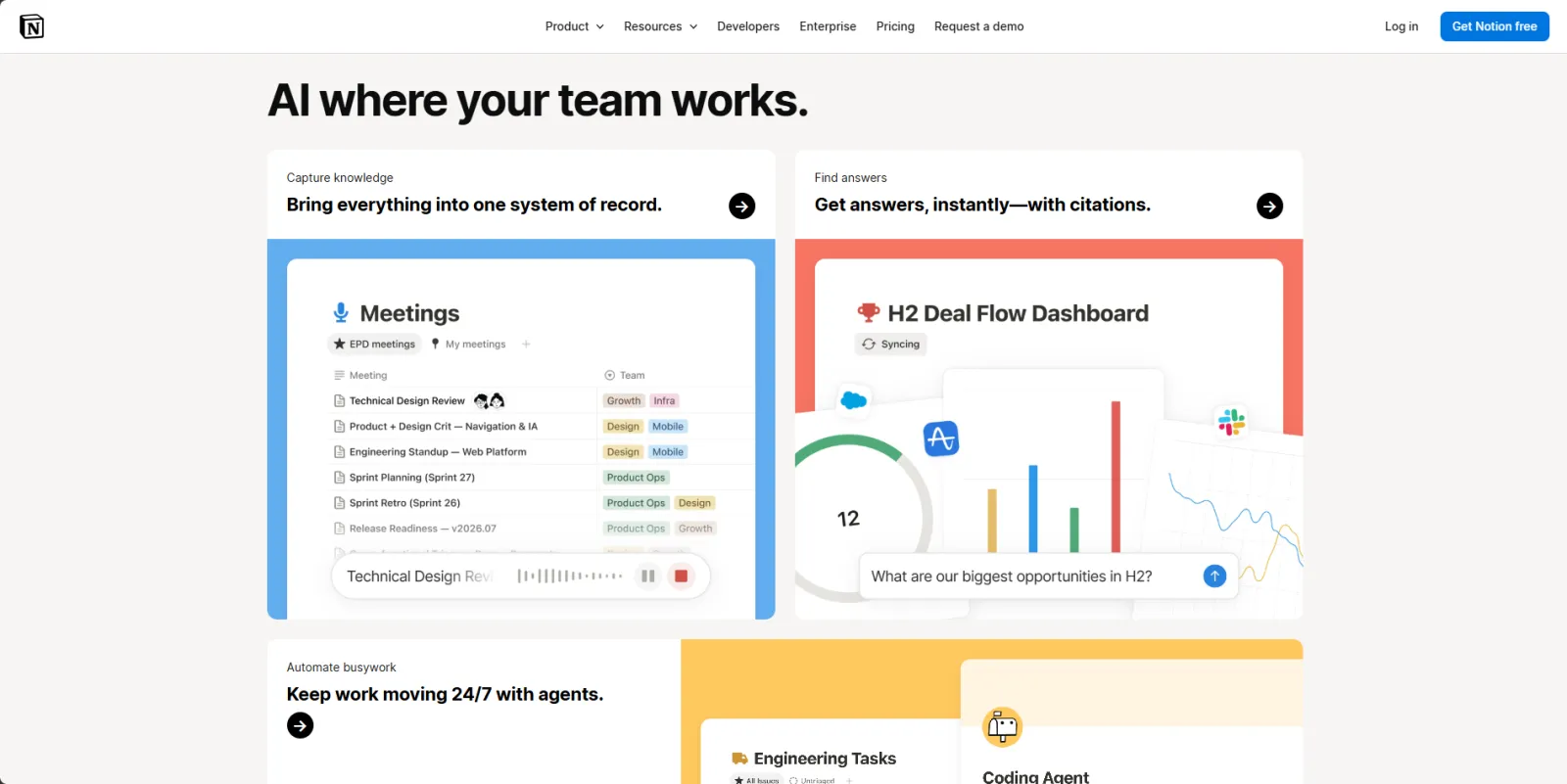Click Product Ops tag in Sprint Planning row
This screenshot has height=784, width=1567.
tap(636, 478)
